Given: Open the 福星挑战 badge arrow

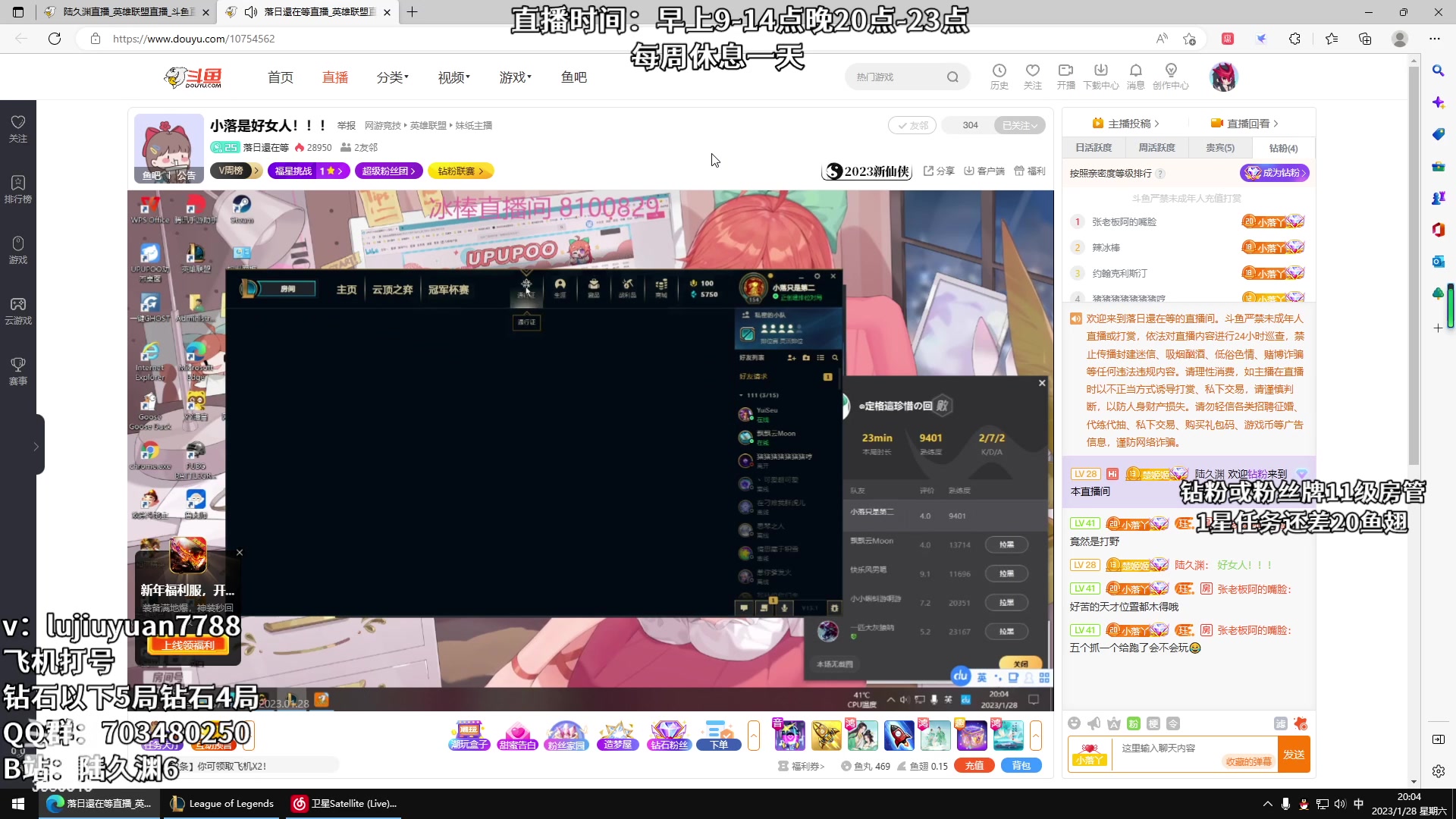Looking at the screenshot, I should 309,171.
